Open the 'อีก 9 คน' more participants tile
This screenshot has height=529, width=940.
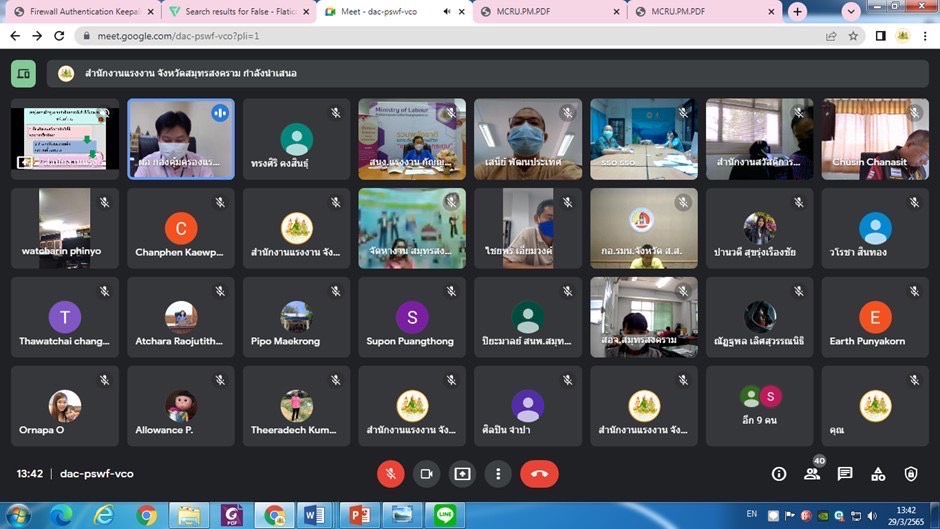point(759,406)
